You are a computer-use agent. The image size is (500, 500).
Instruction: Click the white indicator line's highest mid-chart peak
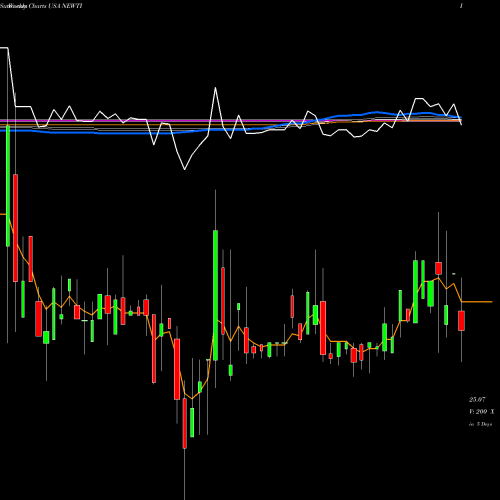coord(215,88)
